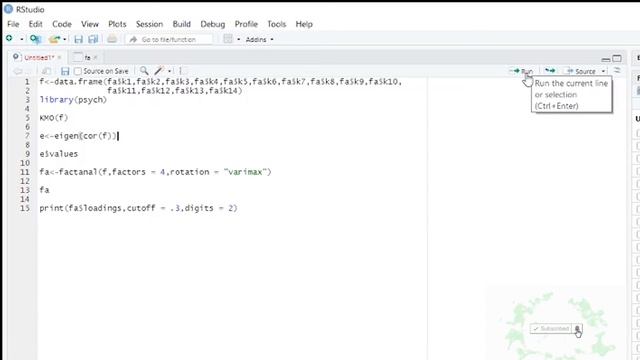640x360 pixels.
Task: Show document in new window icon
Action: 46,71
